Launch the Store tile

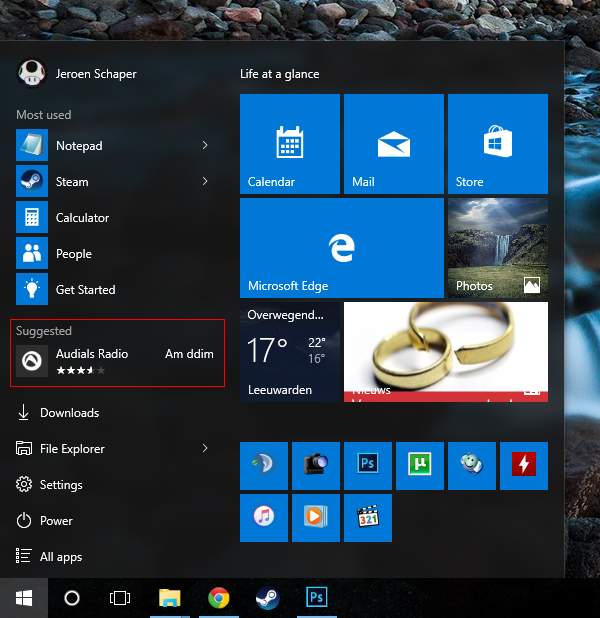(x=498, y=144)
